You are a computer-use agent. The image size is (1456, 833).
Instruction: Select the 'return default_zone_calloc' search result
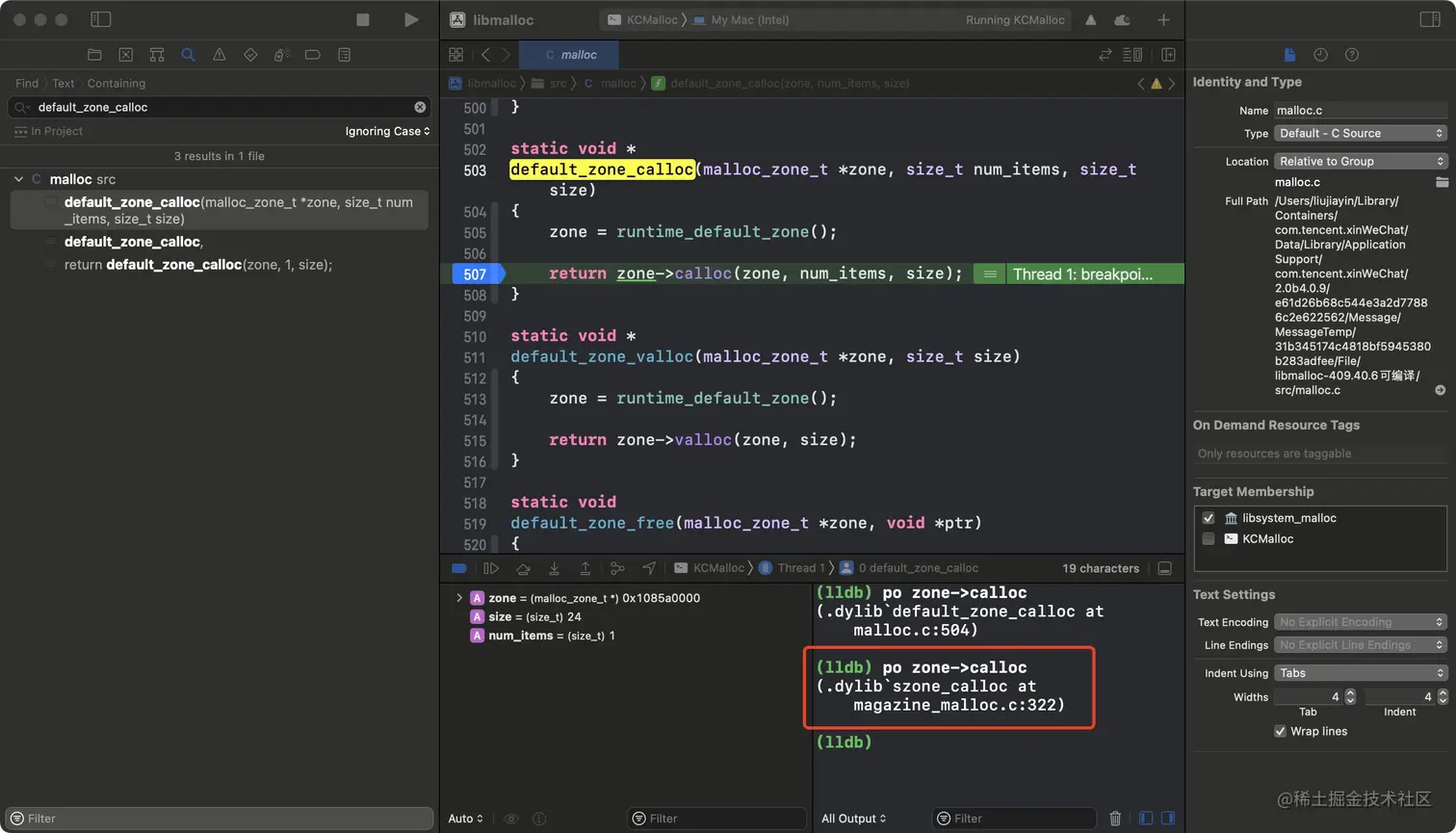click(197, 265)
